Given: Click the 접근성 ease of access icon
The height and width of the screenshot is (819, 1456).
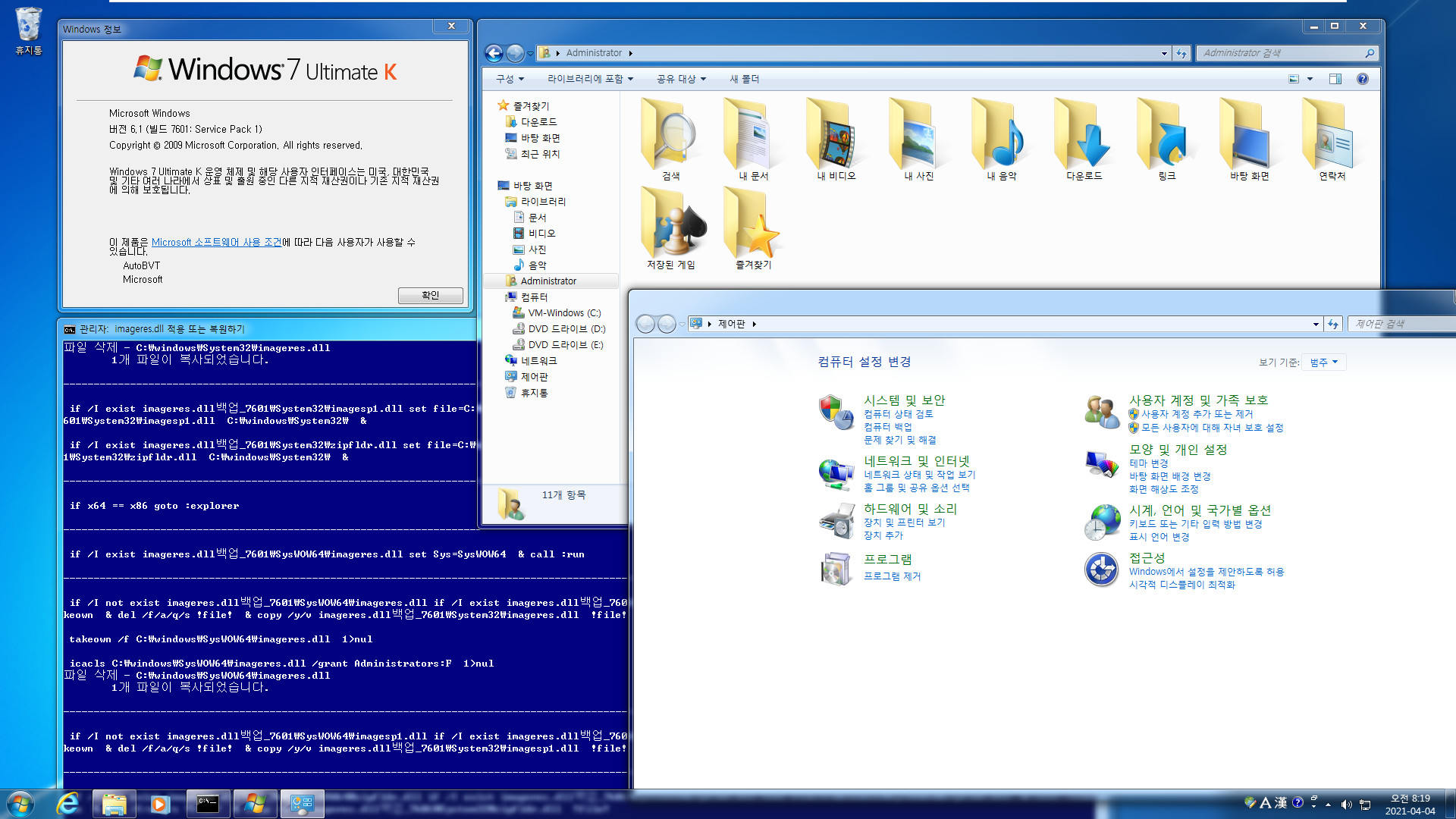Looking at the screenshot, I should pyautogui.click(x=1102, y=570).
